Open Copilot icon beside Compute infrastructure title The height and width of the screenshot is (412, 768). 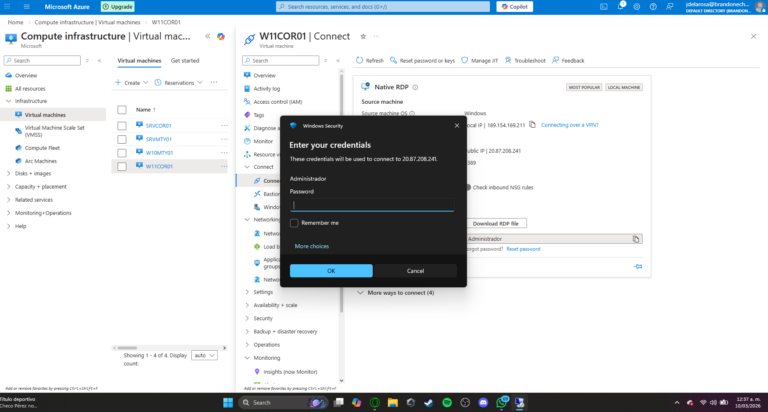click(221, 36)
